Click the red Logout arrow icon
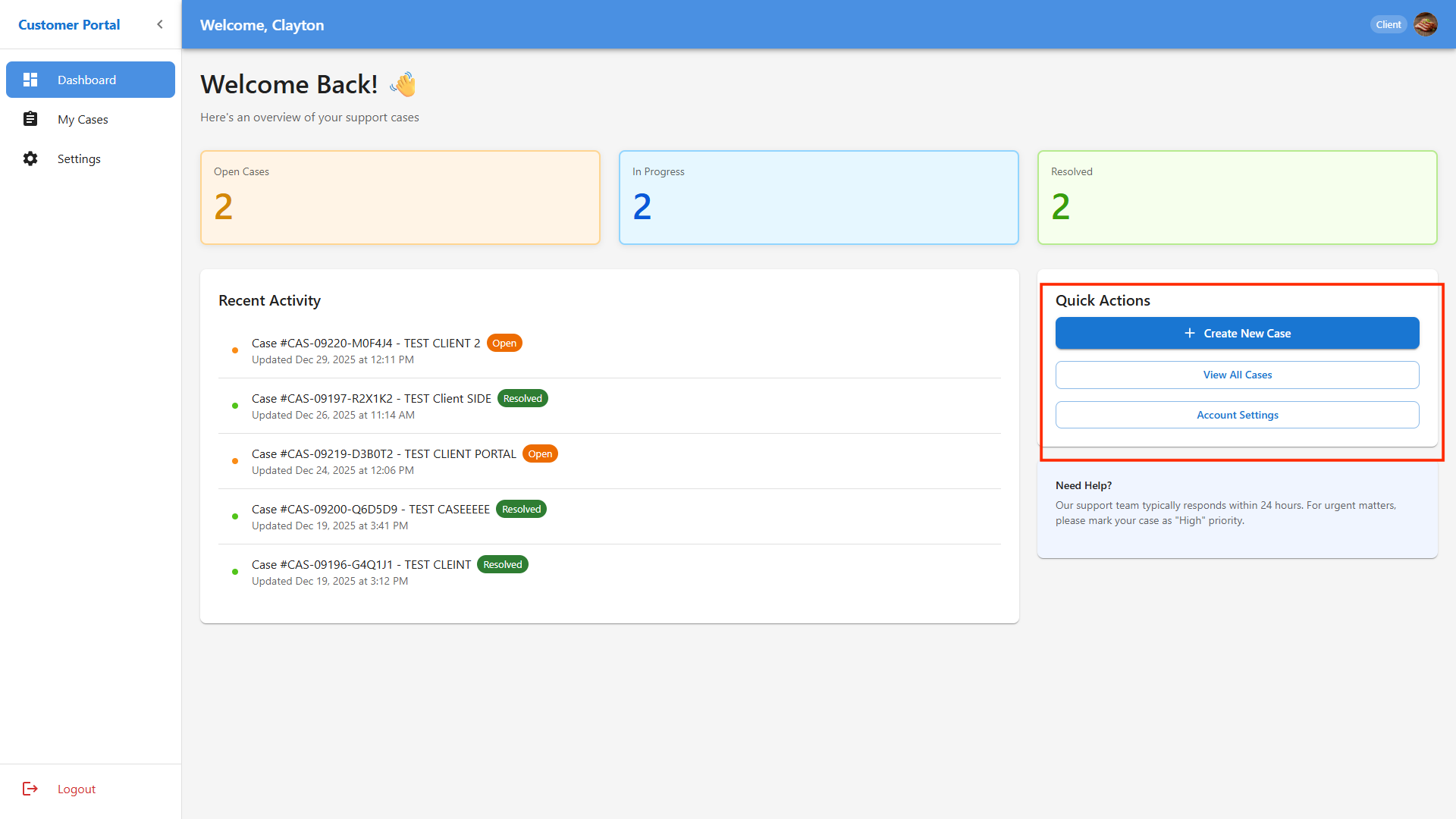Screen dimensions: 1456x819 [x=30, y=789]
